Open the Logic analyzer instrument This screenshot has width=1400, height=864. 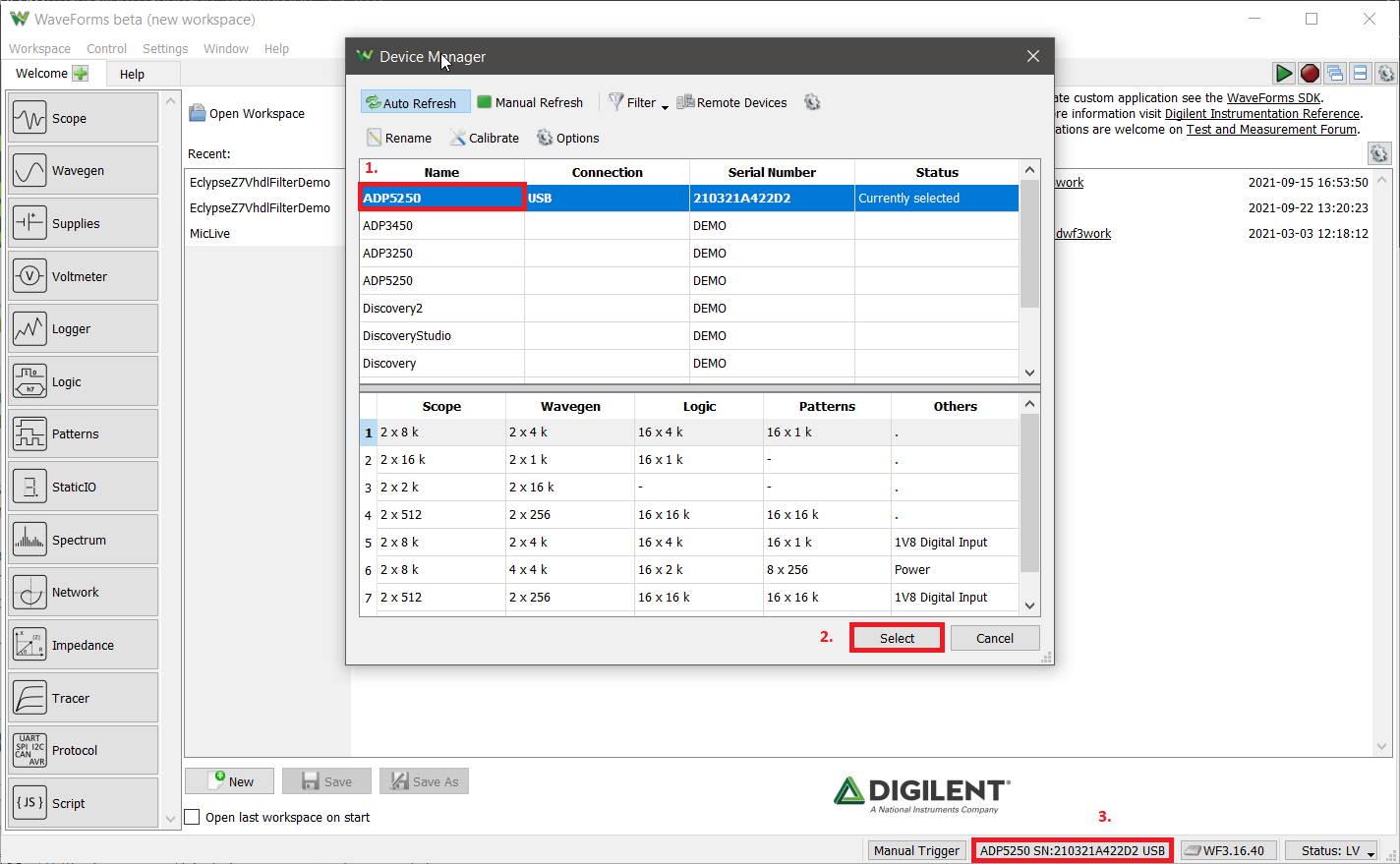[83, 381]
